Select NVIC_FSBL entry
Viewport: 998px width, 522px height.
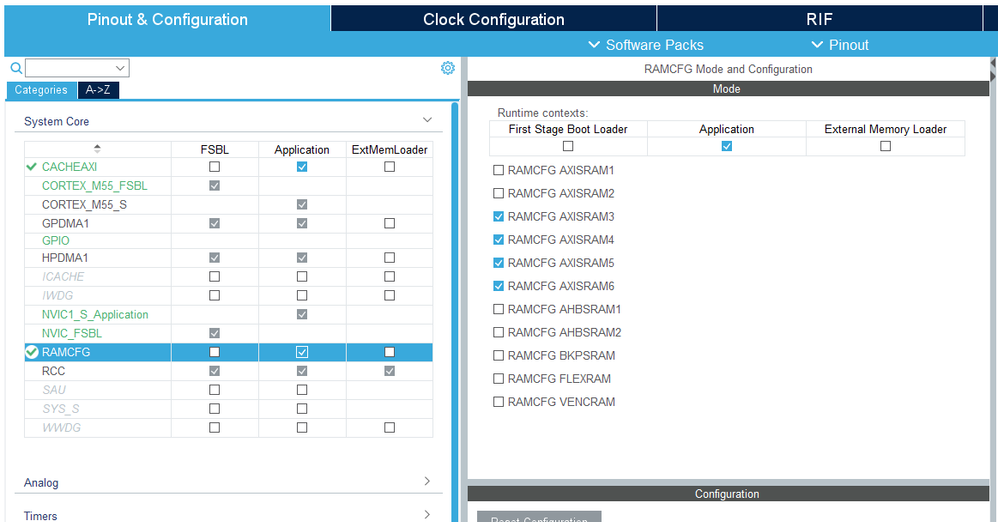click(71, 334)
